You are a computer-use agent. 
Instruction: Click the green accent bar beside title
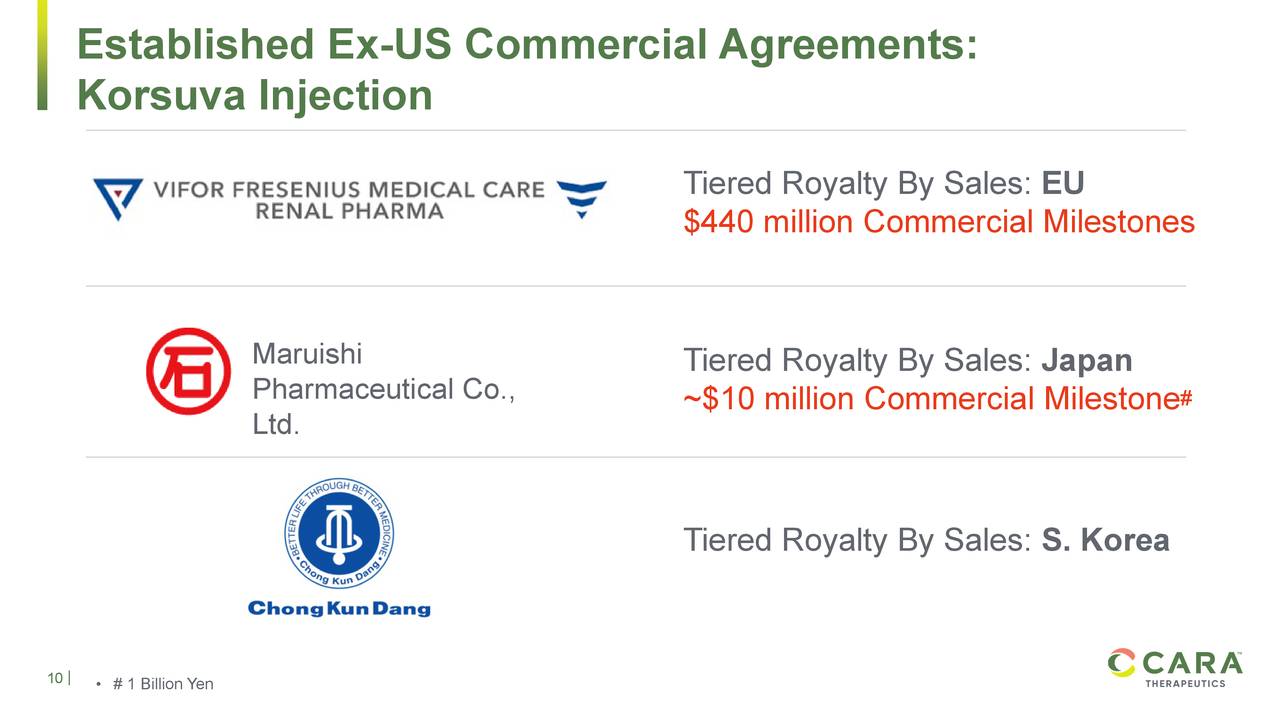click(42, 55)
